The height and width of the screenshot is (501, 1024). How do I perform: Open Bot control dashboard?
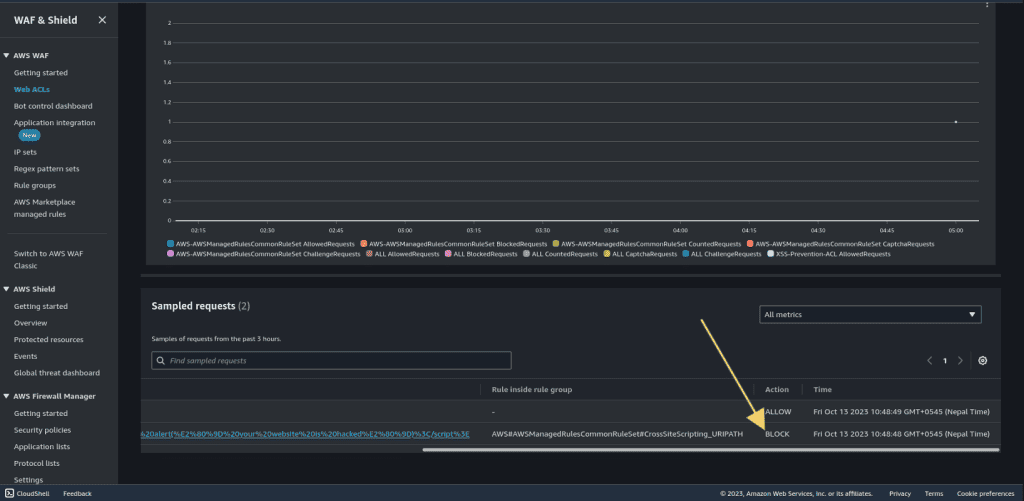pos(53,106)
